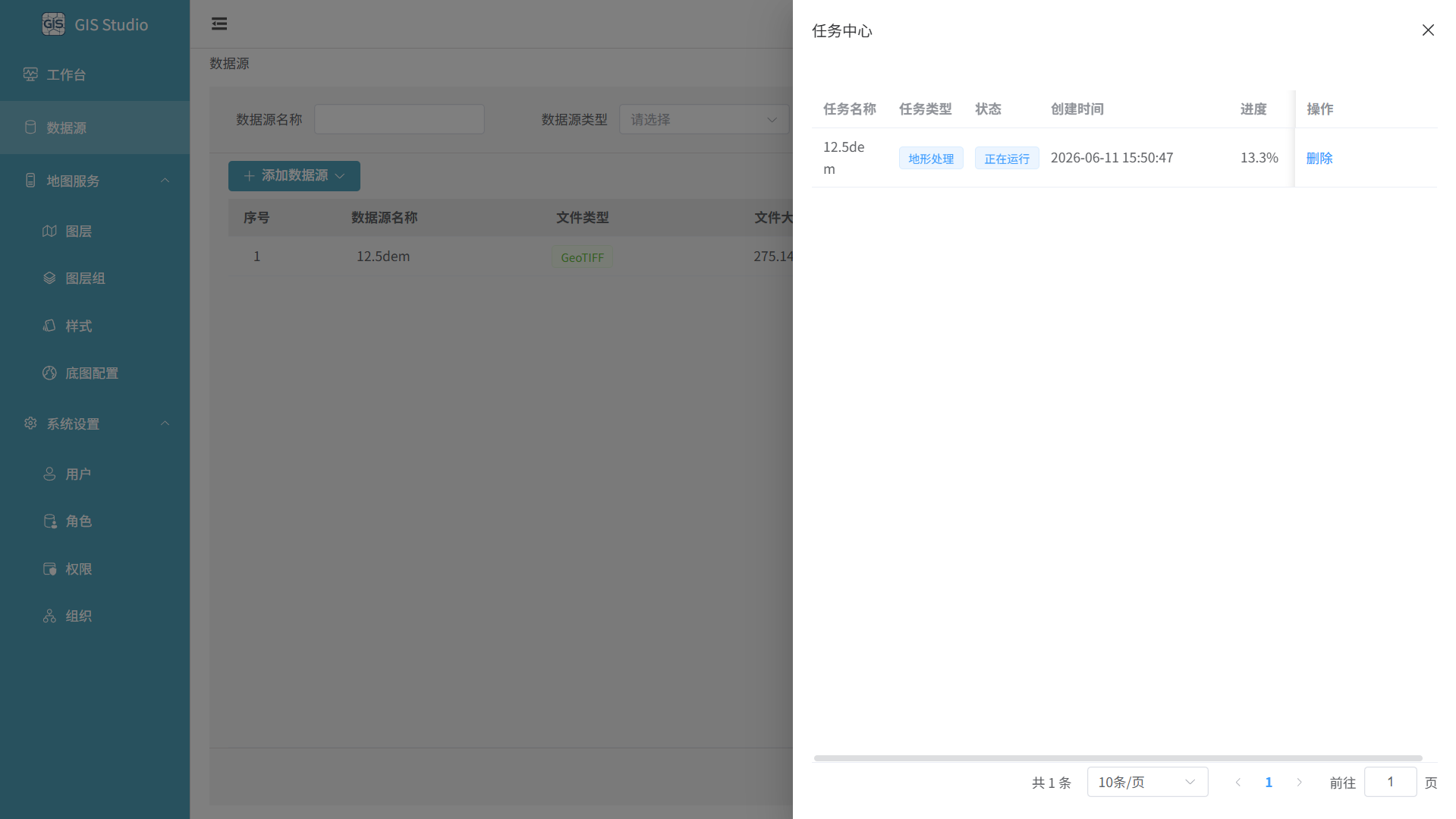Click the 数据源 breadcrumb title

click(x=229, y=63)
